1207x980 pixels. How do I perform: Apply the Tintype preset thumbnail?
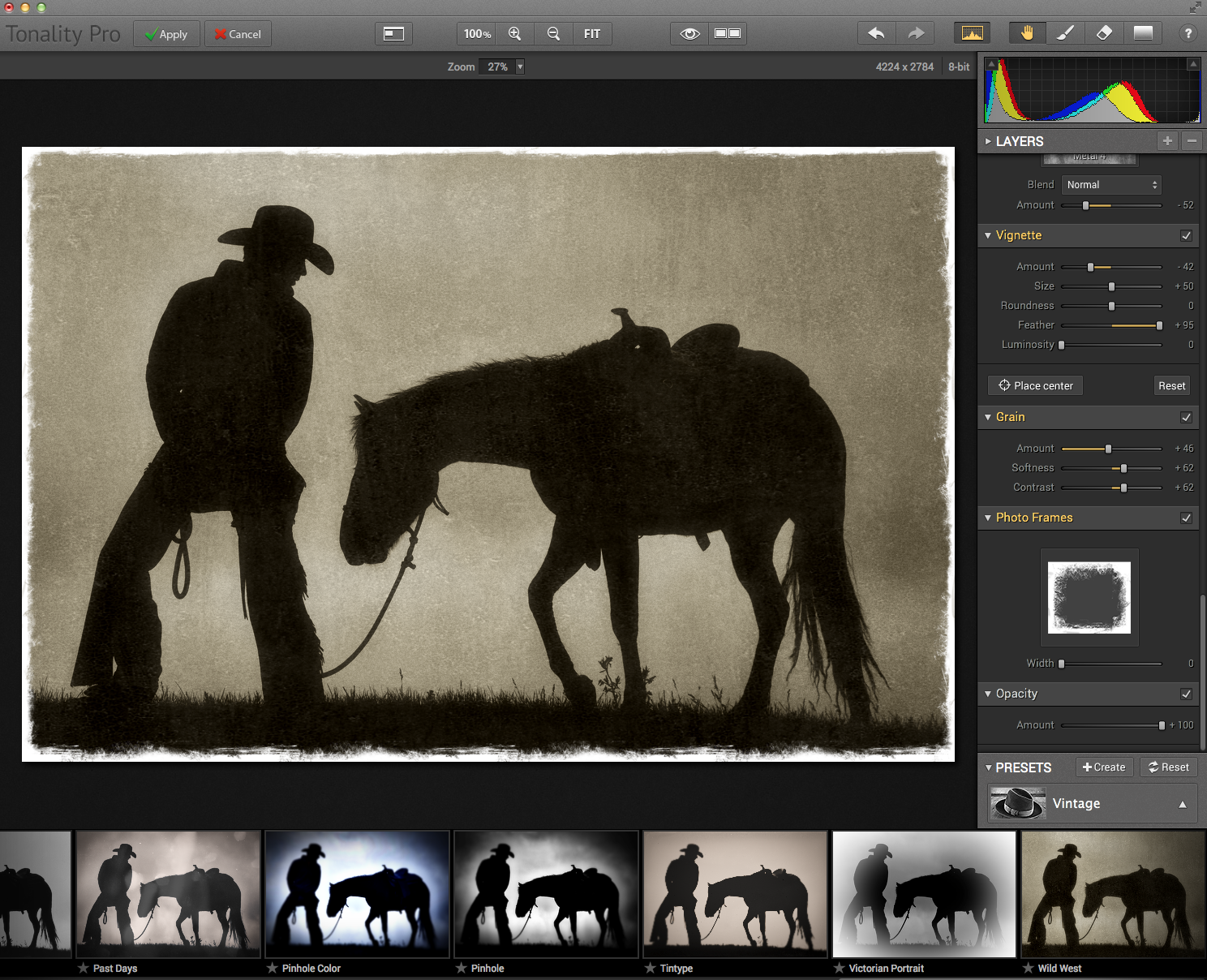coord(735,894)
